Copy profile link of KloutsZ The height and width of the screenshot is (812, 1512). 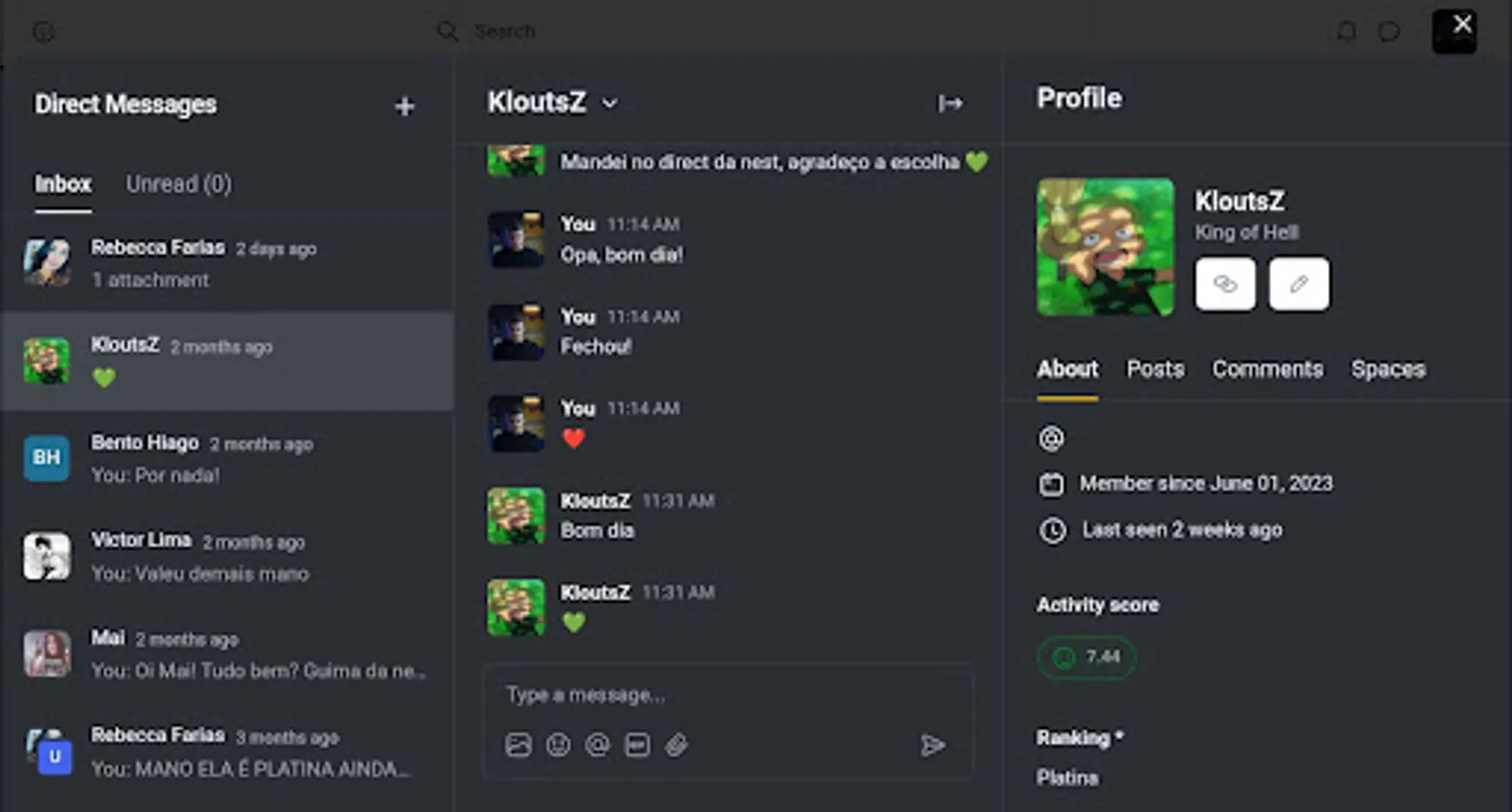point(1225,284)
